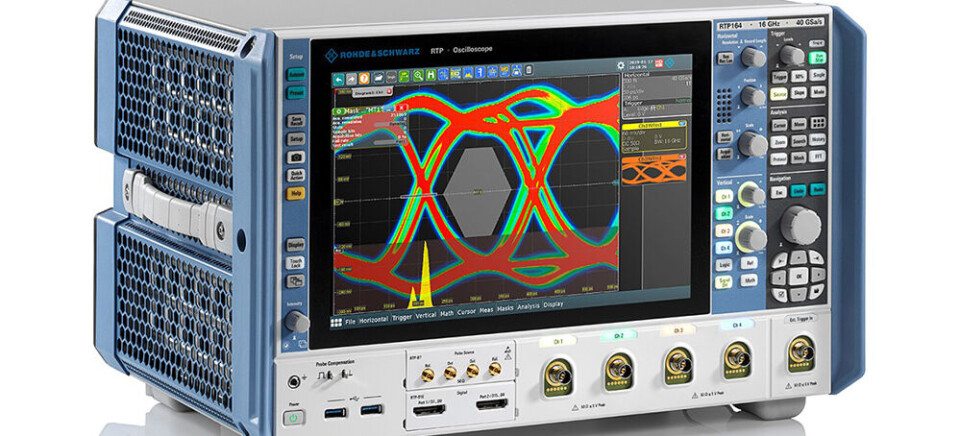Push the Save Recall key

pos(296,121)
